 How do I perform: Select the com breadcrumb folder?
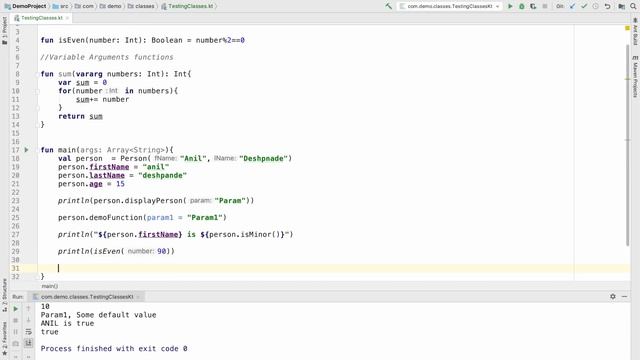(84, 6)
